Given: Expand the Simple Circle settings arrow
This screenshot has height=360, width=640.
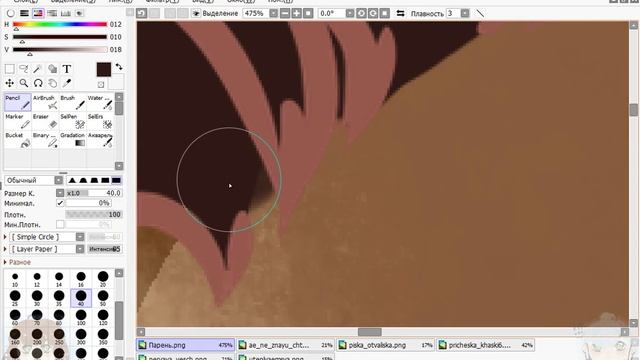Looking at the screenshot, I should (x=5, y=237).
